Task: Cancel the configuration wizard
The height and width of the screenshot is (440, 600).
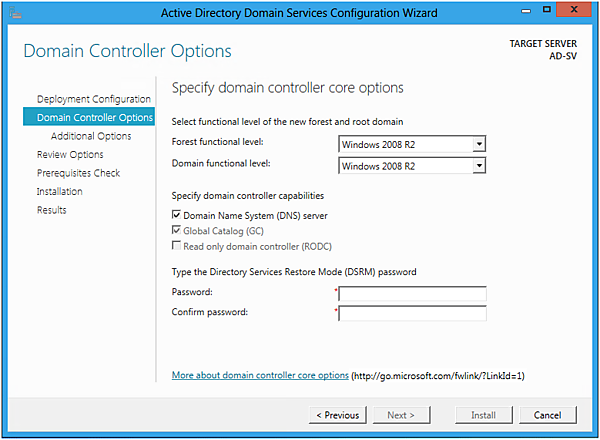Action: (548, 415)
